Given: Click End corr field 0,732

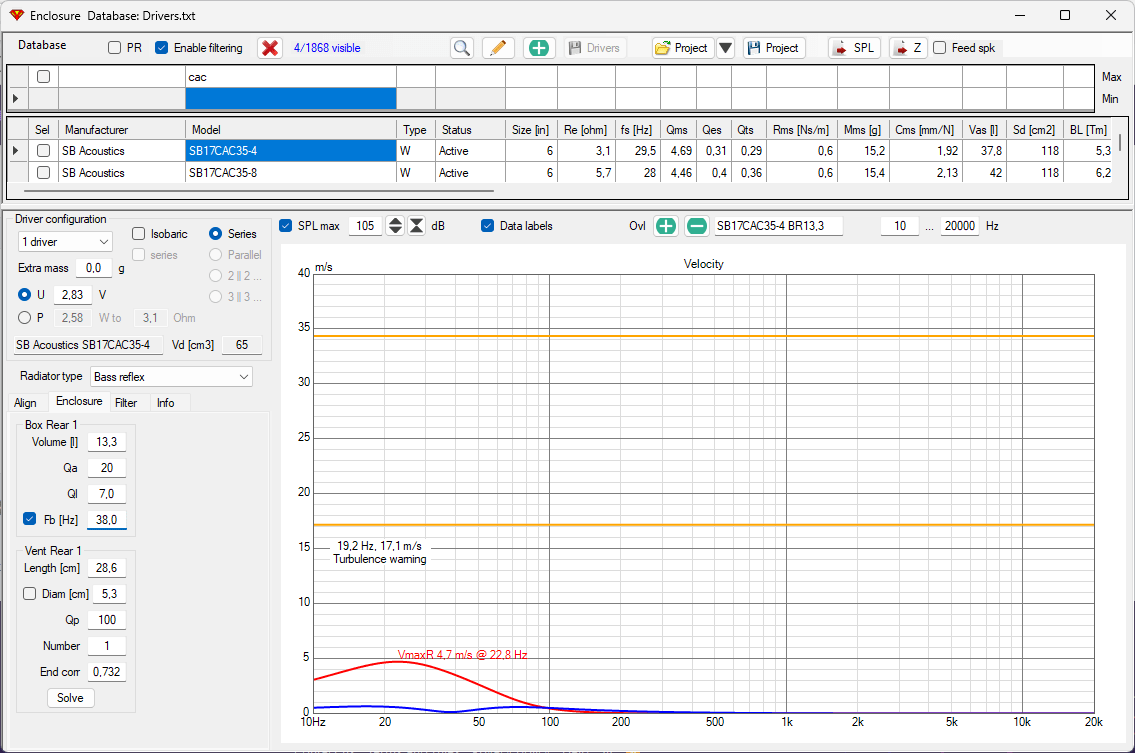Looking at the screenshot, I should click(106, 672).
